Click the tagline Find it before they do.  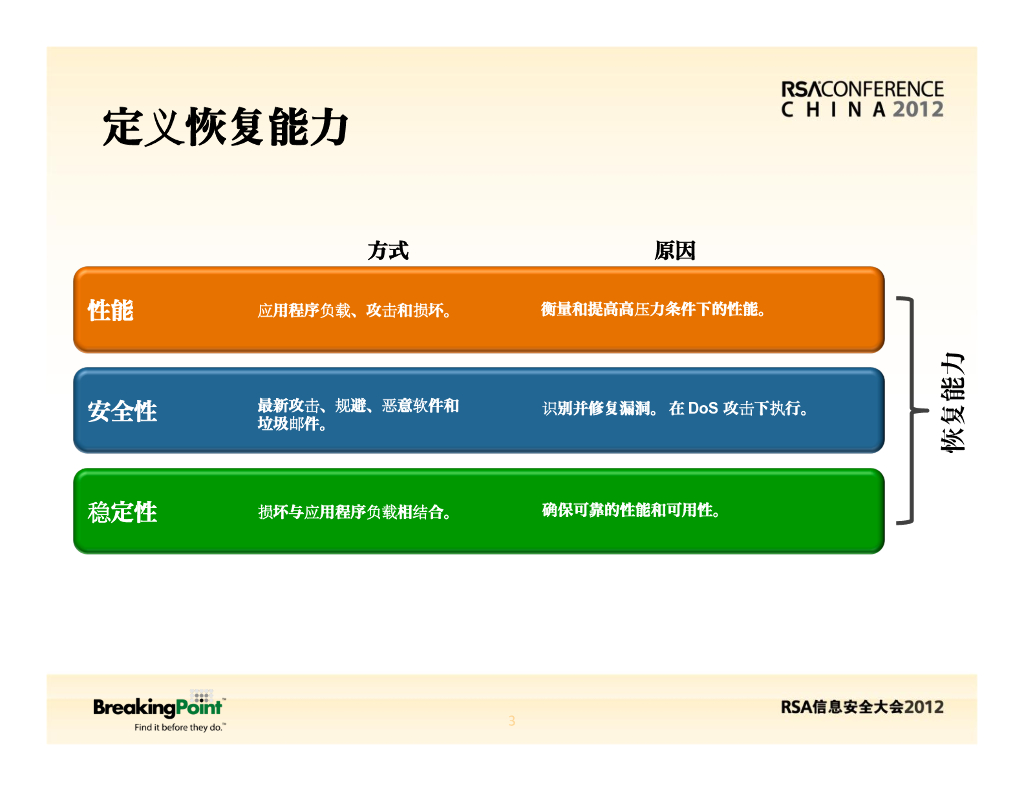180,727
